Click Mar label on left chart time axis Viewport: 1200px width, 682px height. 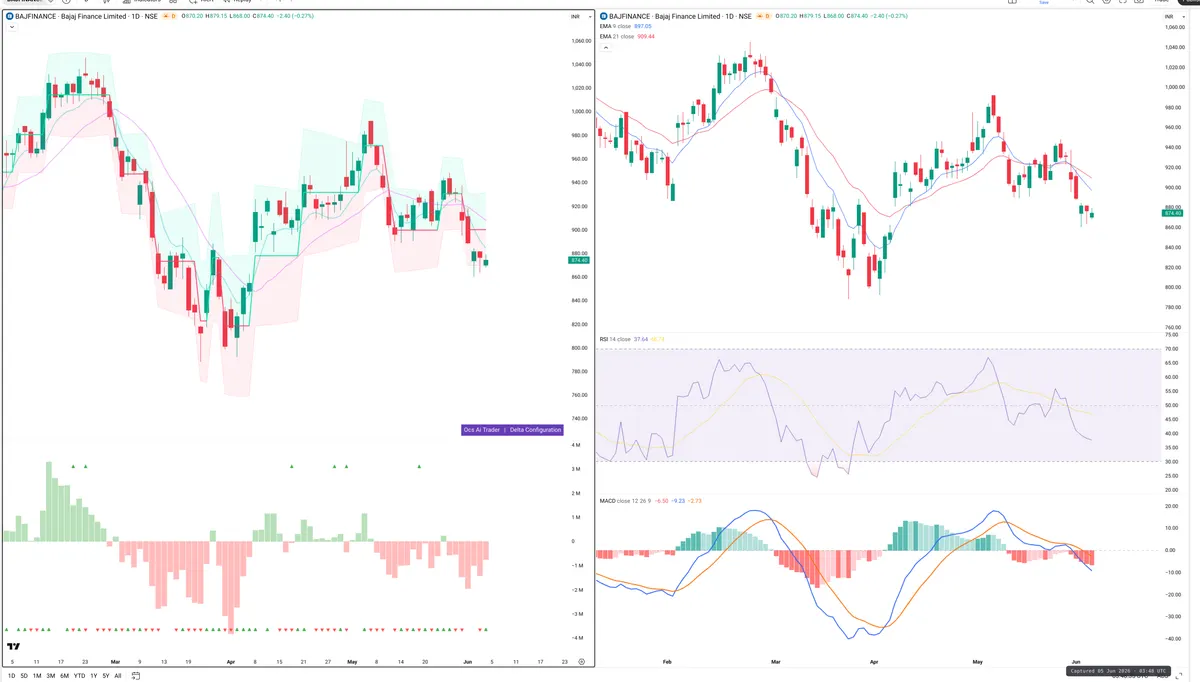[114, 662]
